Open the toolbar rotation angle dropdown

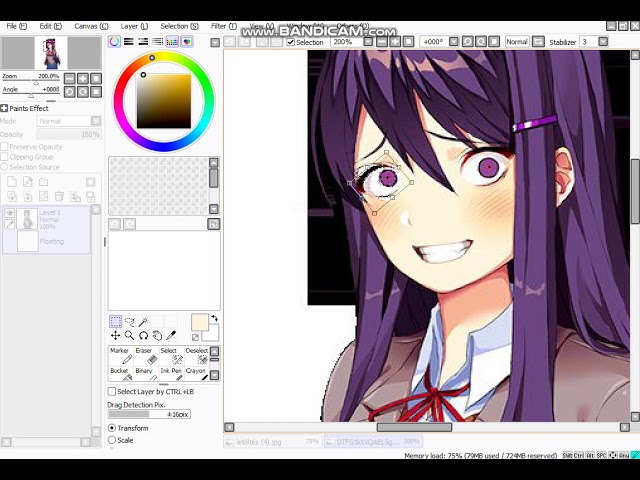(453, 42)
